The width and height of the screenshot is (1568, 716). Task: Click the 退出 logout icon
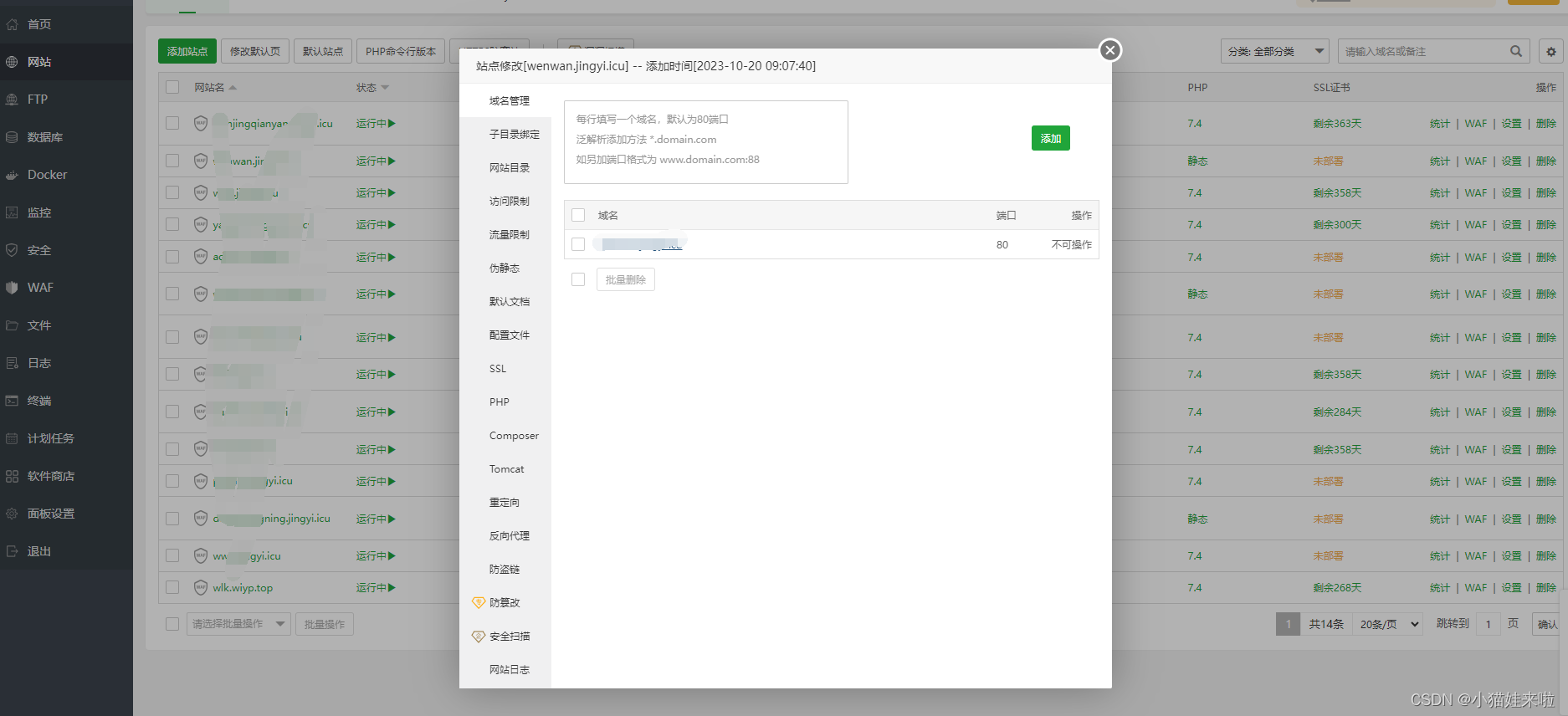[x=13, y=551]
